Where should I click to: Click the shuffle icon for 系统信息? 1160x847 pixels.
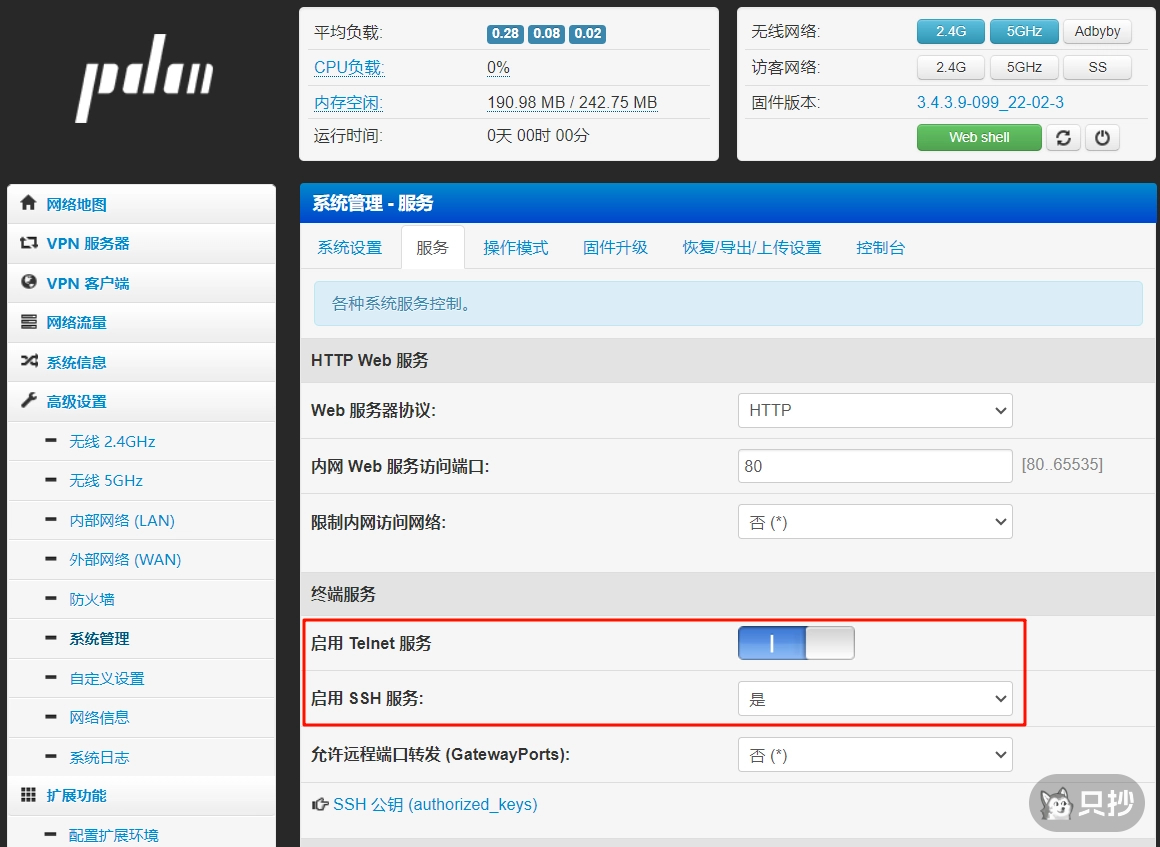click(x=29, y=362)
